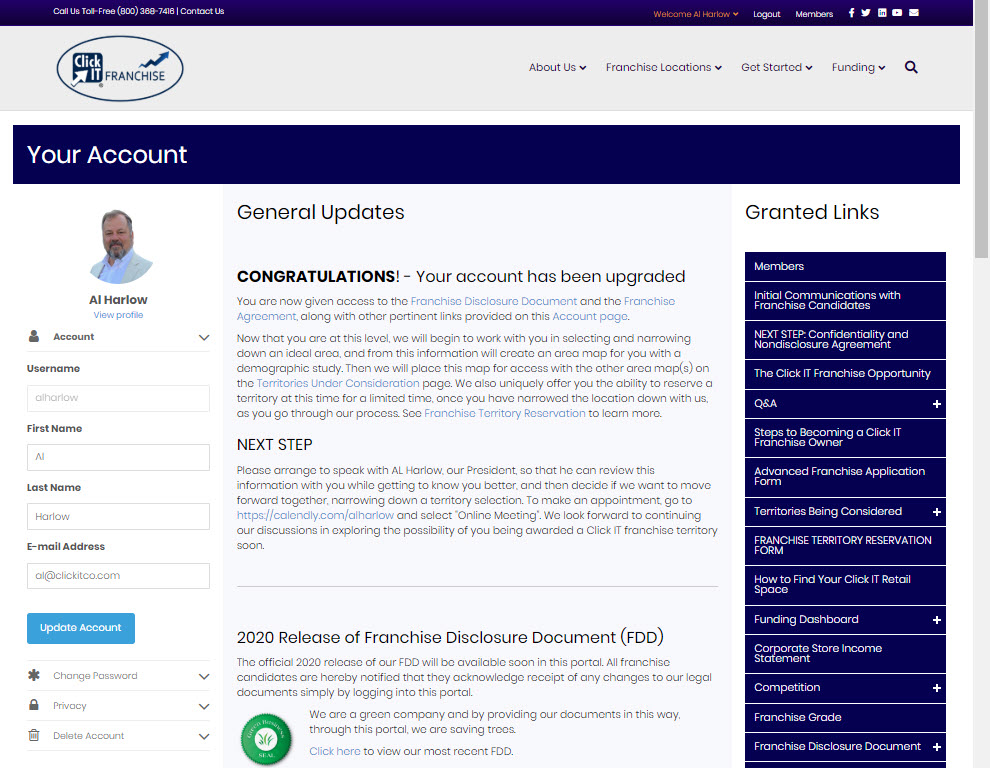Open Advanced Franchise Application Form
Screen dimensions: 990x768
click(845, 477)
